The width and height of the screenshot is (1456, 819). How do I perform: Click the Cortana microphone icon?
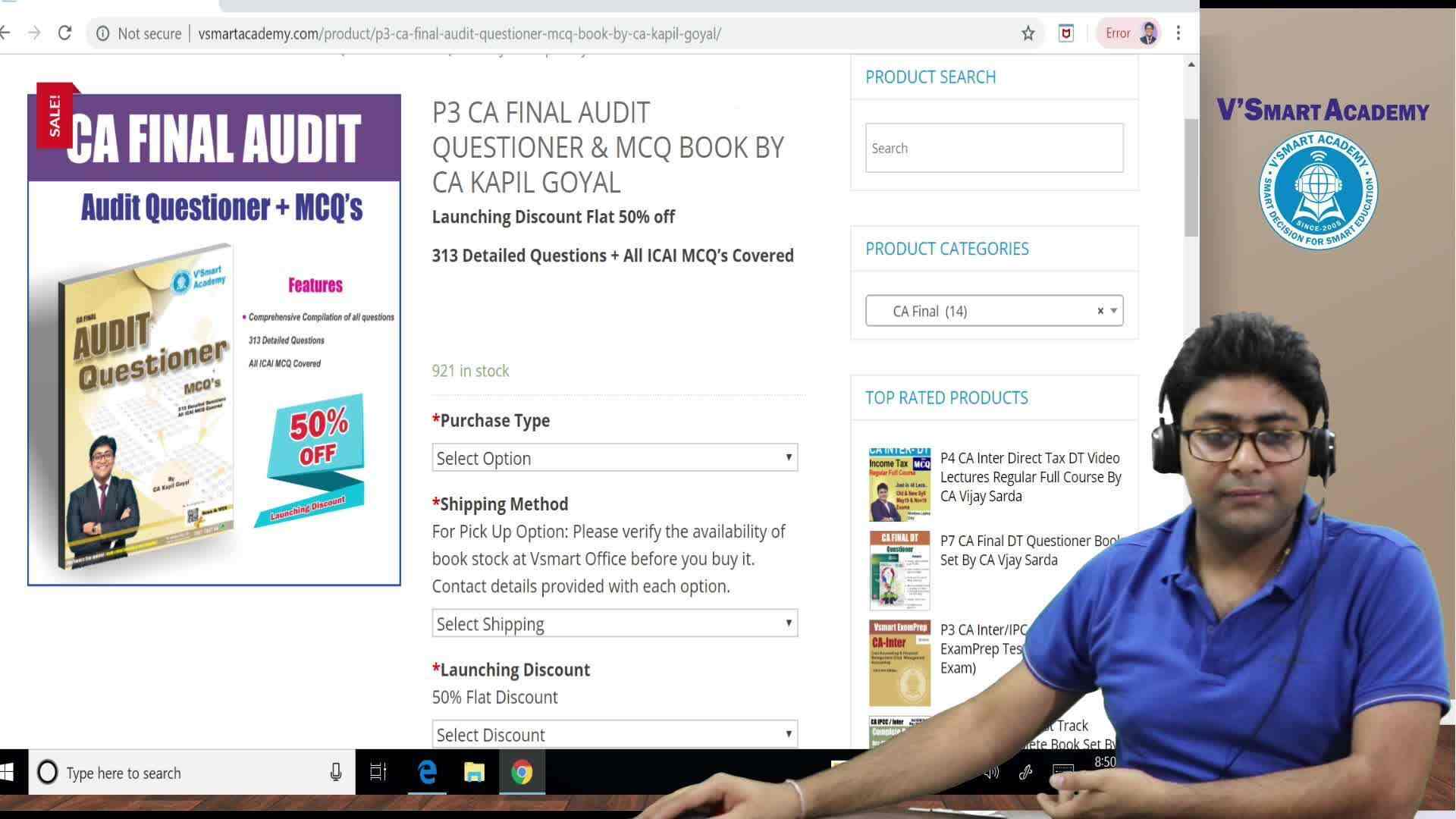pyautogui.click(x=335, y=772)
